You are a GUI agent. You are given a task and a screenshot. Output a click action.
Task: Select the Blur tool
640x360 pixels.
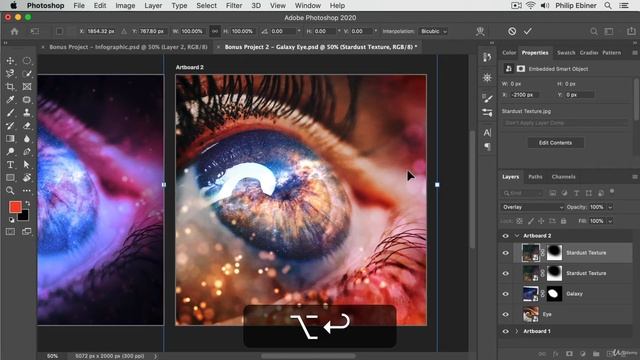[x=27, y=139]
